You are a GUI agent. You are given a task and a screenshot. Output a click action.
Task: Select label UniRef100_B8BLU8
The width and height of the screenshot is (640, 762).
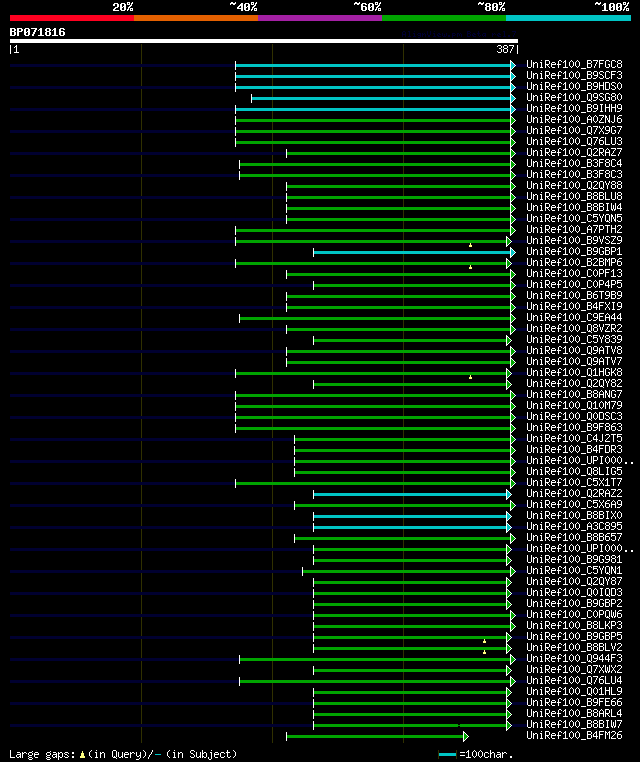[574, 196]
